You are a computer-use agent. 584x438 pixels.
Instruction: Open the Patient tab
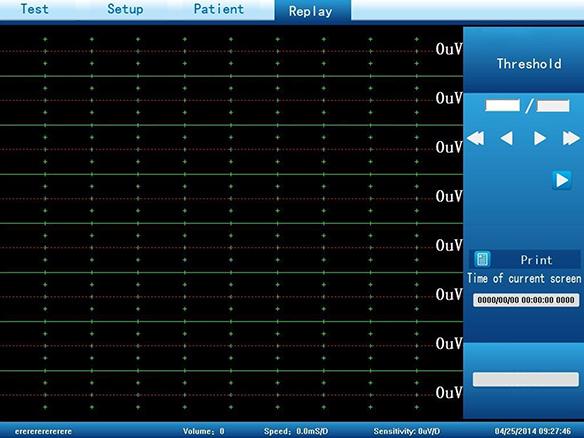click(219, 9)
